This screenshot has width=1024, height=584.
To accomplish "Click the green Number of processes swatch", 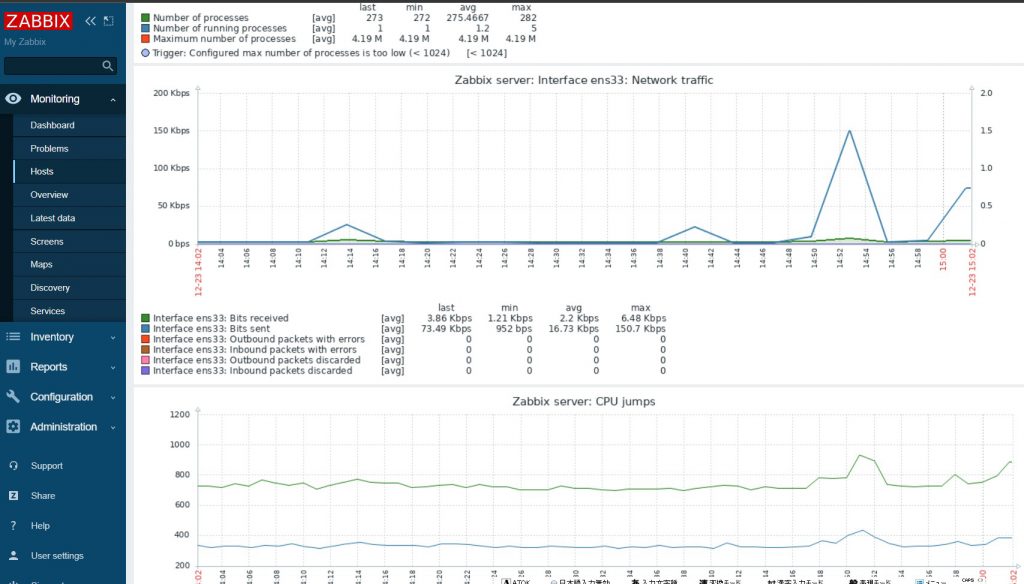I will pos(145,18).
